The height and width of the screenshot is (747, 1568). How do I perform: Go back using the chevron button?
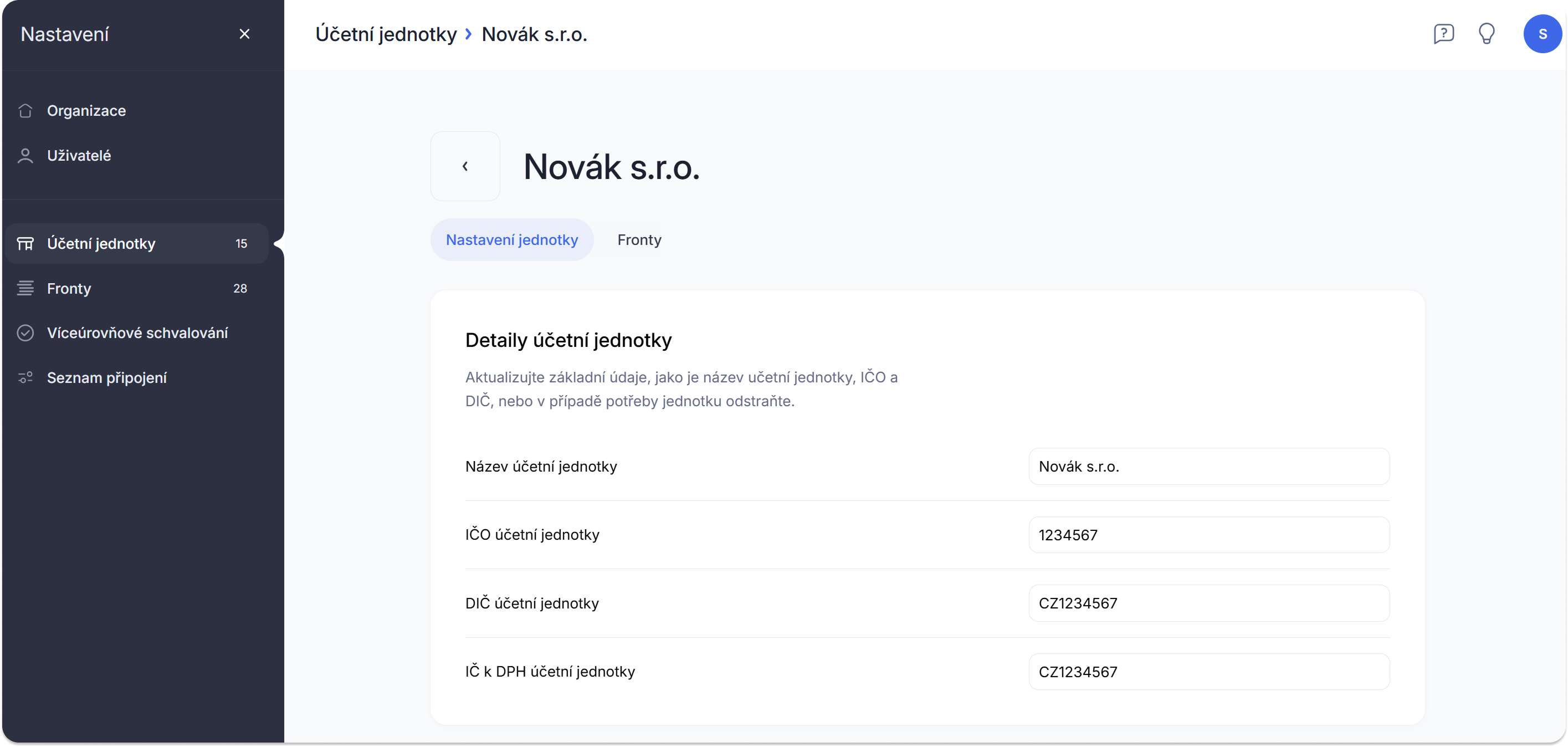pyautogui.click(x=465, y=166)
